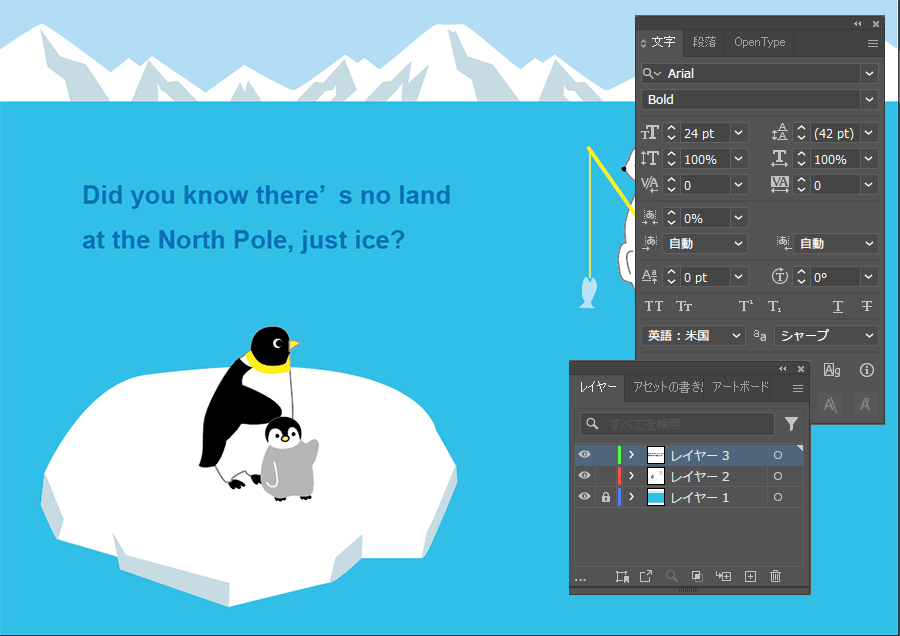Screen dimensions: 900x636
Task: Open the Character panel hamburger menu
Action: 872,43
